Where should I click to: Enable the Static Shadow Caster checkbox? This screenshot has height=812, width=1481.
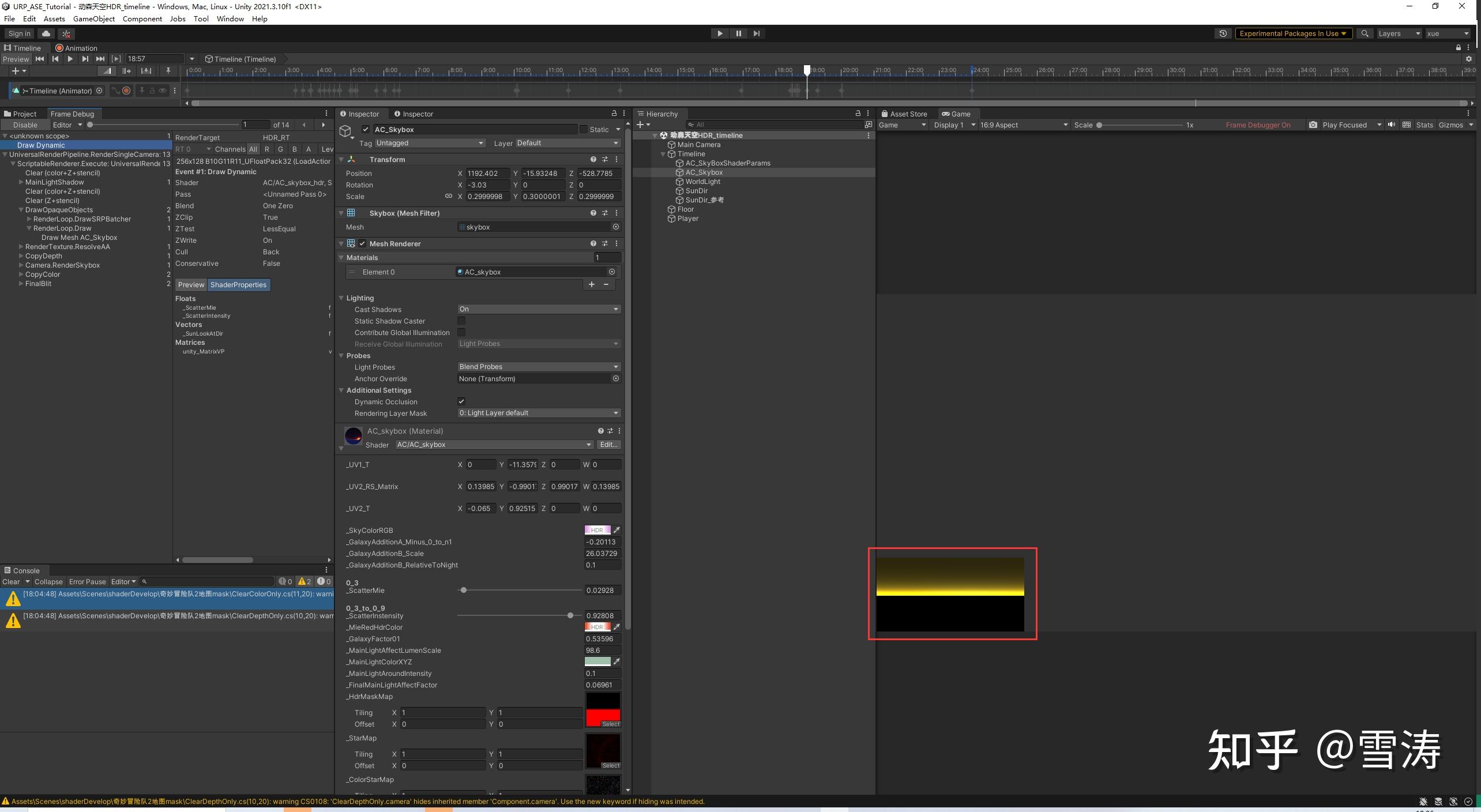point(461,321)
